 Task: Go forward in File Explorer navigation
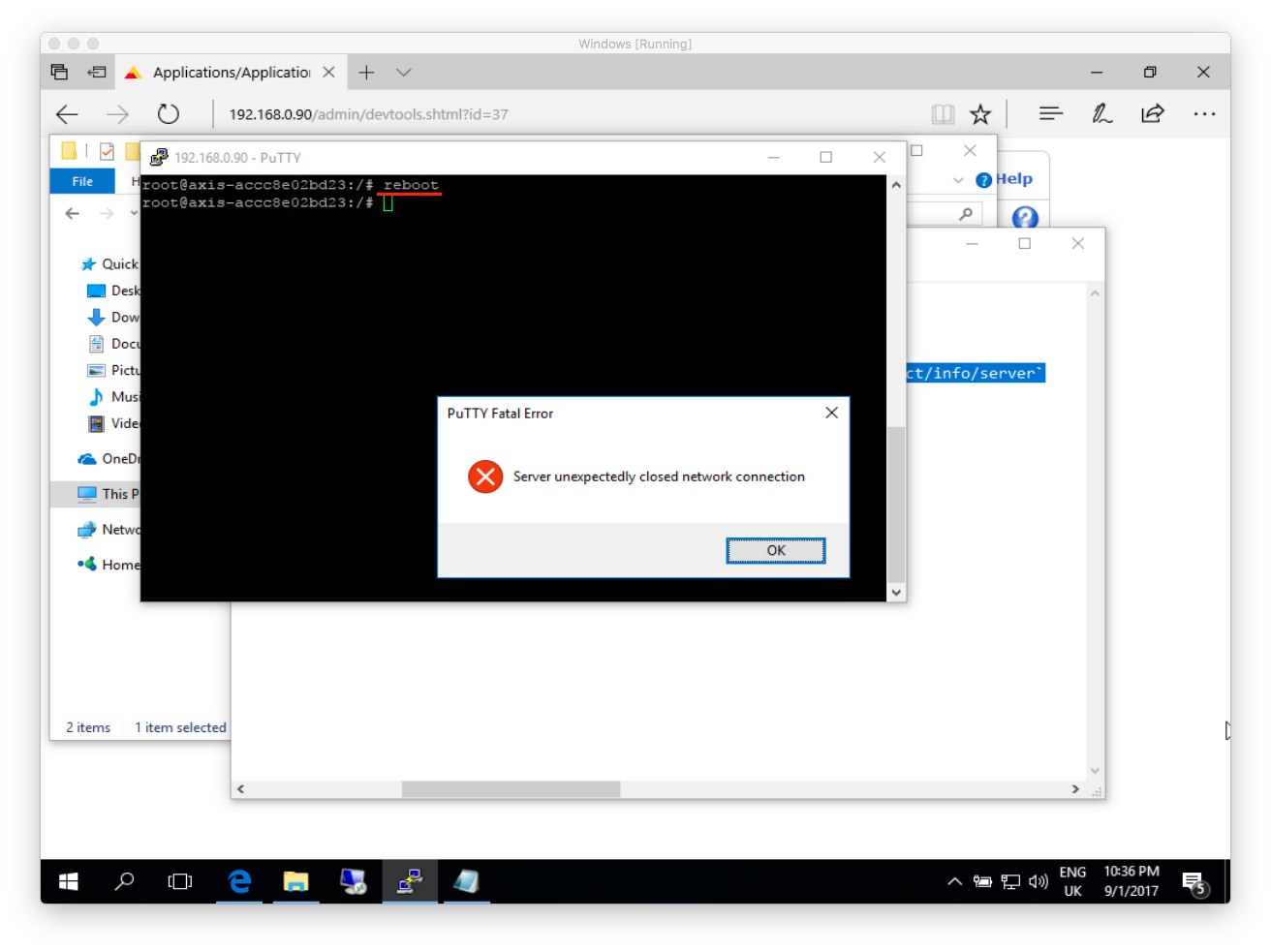point(107,213)
